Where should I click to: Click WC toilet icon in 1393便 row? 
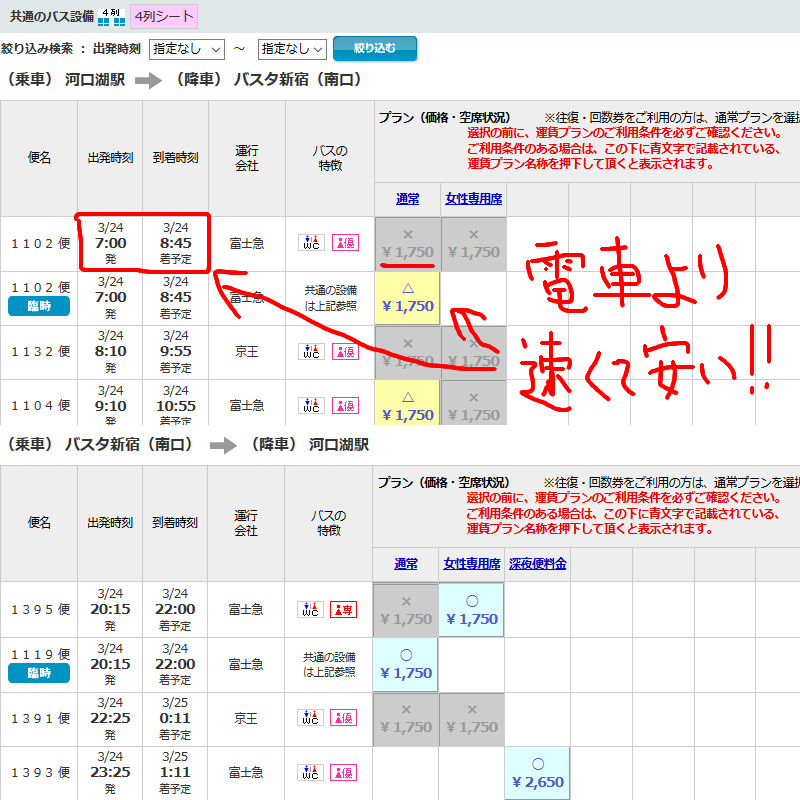(x=310, y=772)
